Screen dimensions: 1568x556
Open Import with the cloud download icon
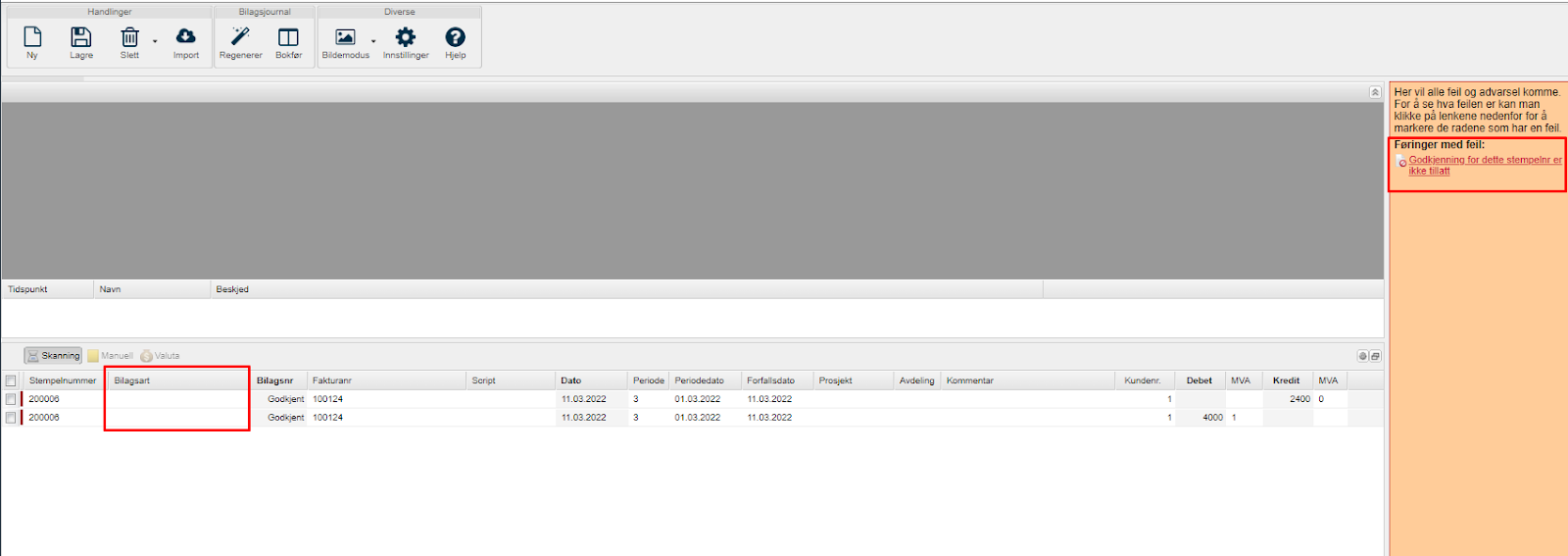tap(185, 38)
